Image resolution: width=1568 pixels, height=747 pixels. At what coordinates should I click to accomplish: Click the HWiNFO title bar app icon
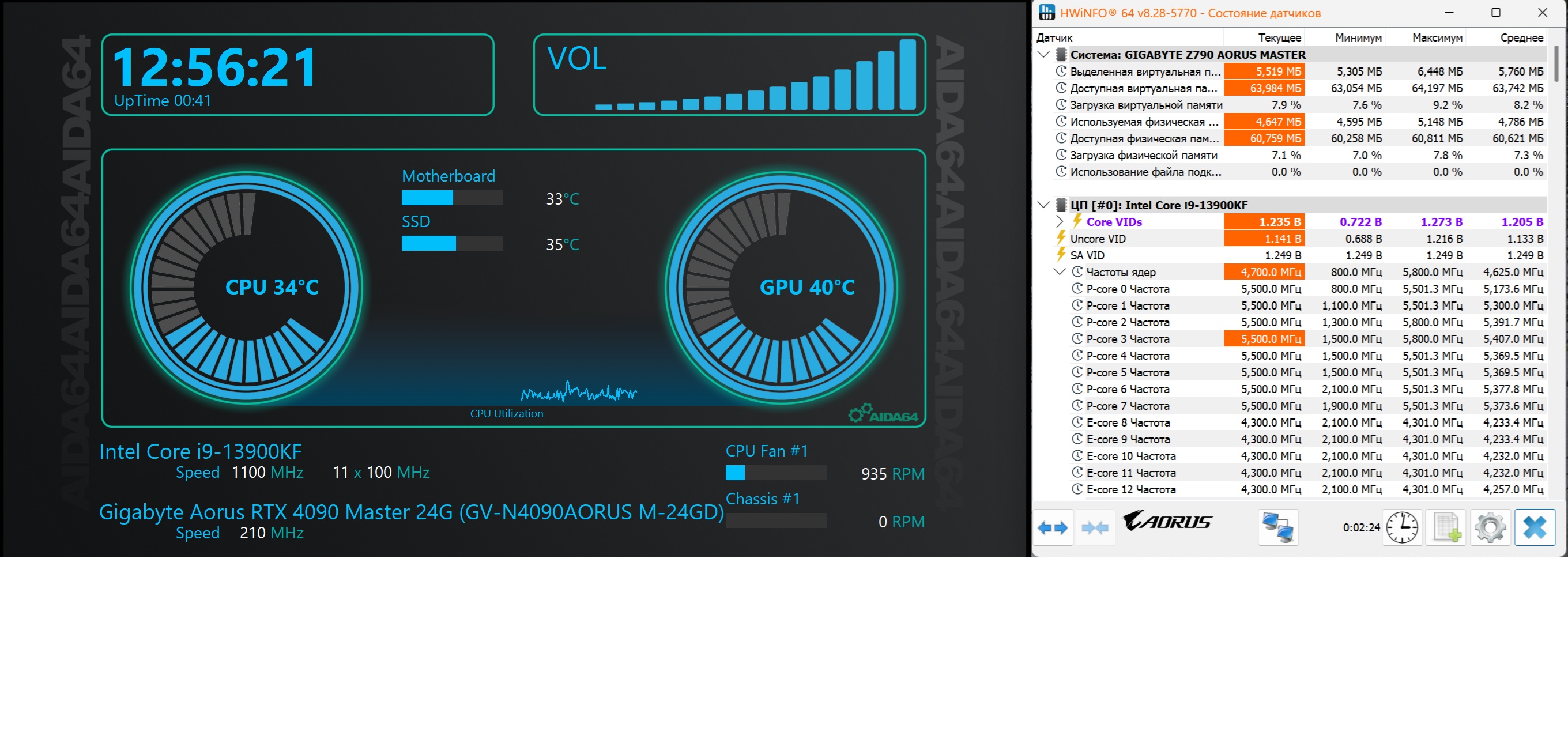tap(1046, 13)
